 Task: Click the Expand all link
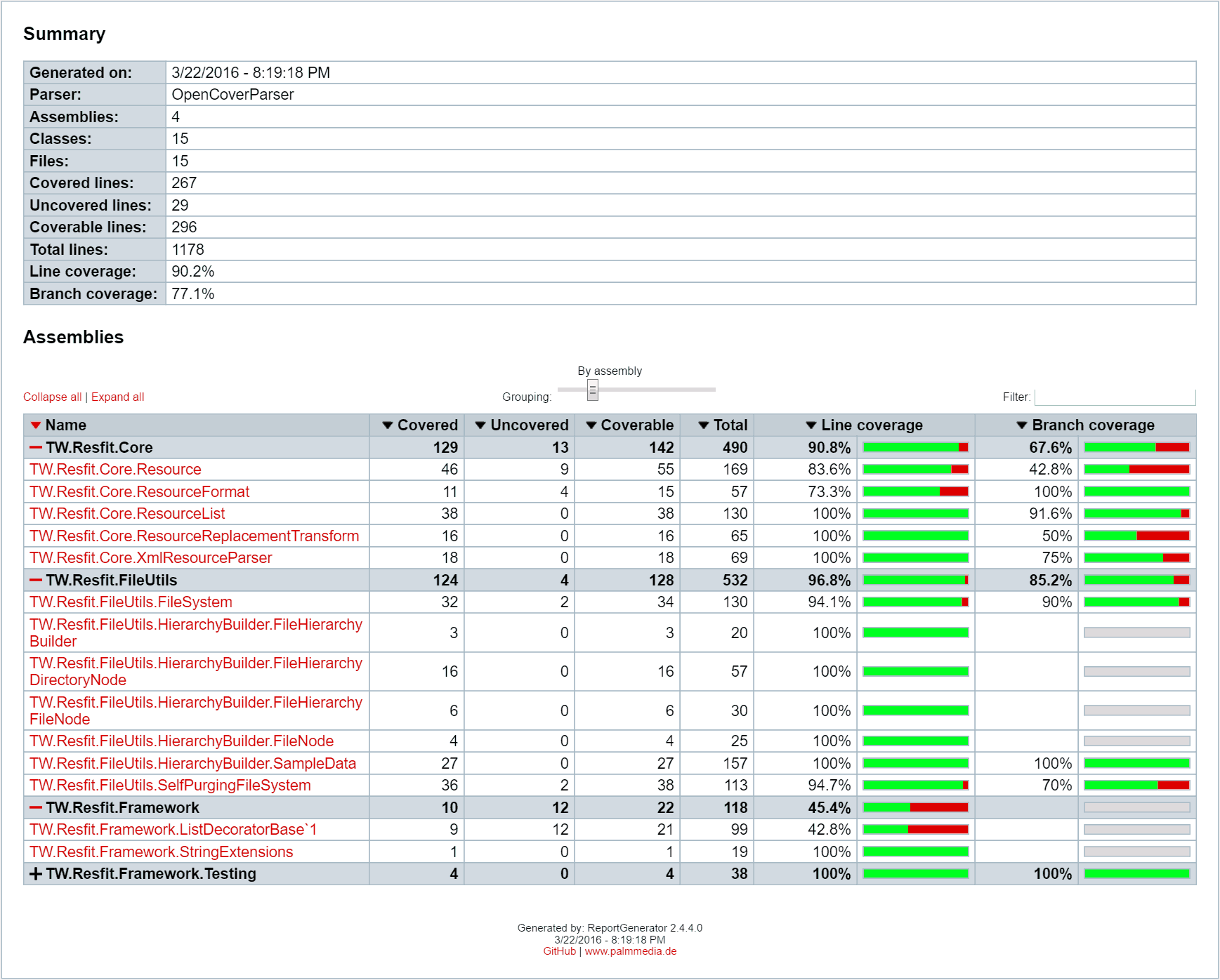click(118, 397)
